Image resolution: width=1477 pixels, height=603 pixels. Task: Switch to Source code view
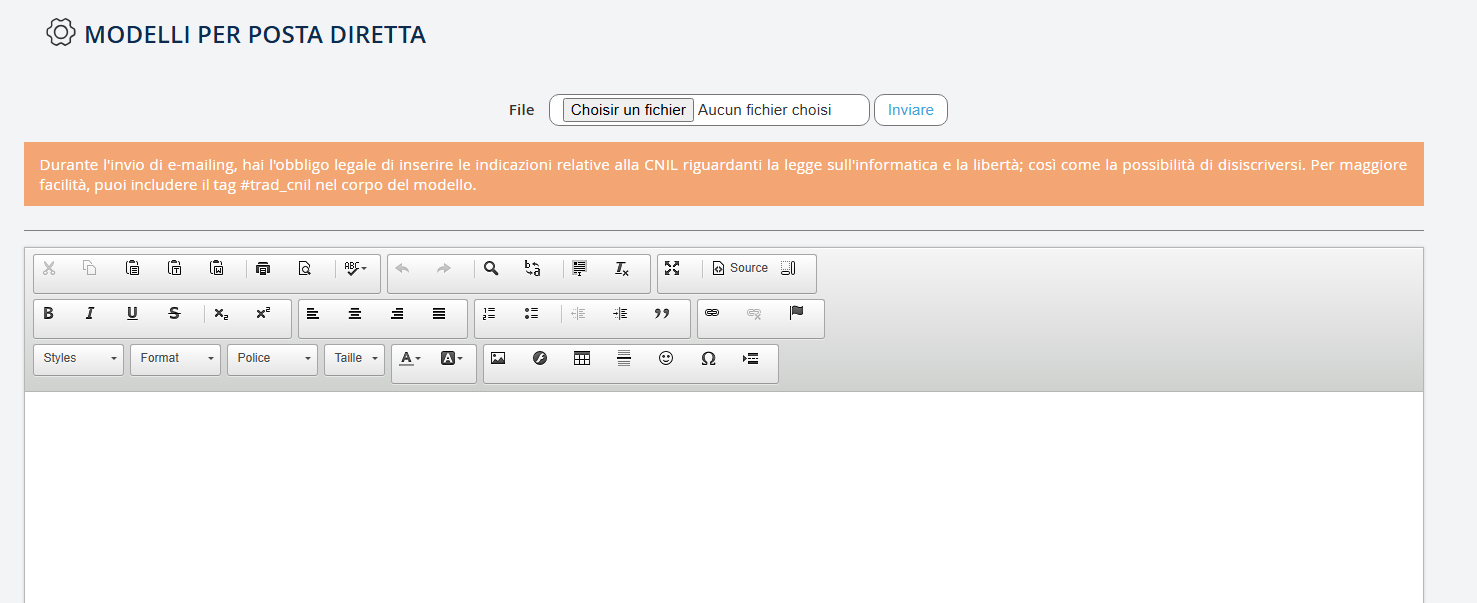[x=740, y=269]
